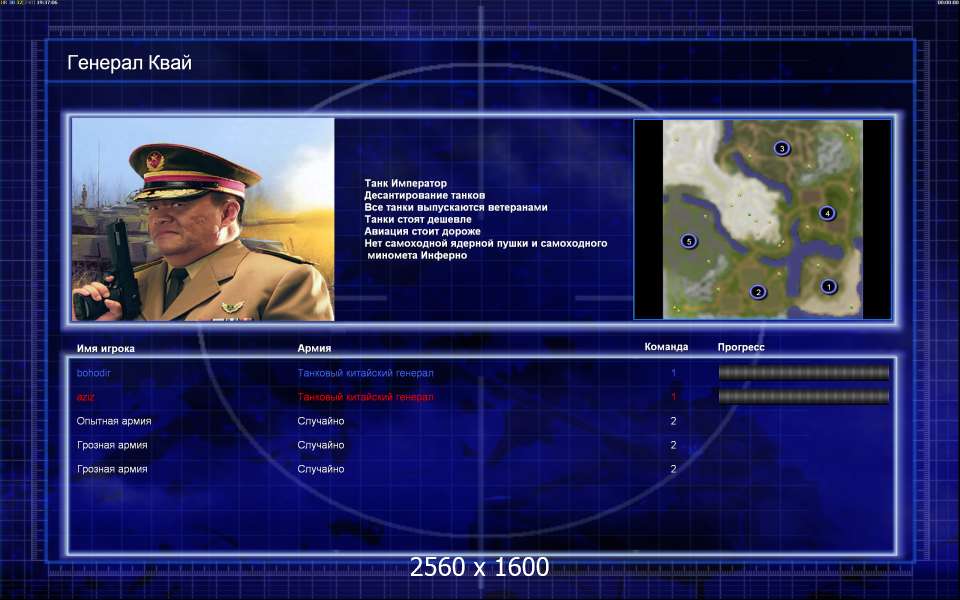The width and height of the screenshot is (960, 600).
Task: Click the 'Авиация стоит дороже' line
Action: pos(422,231)
